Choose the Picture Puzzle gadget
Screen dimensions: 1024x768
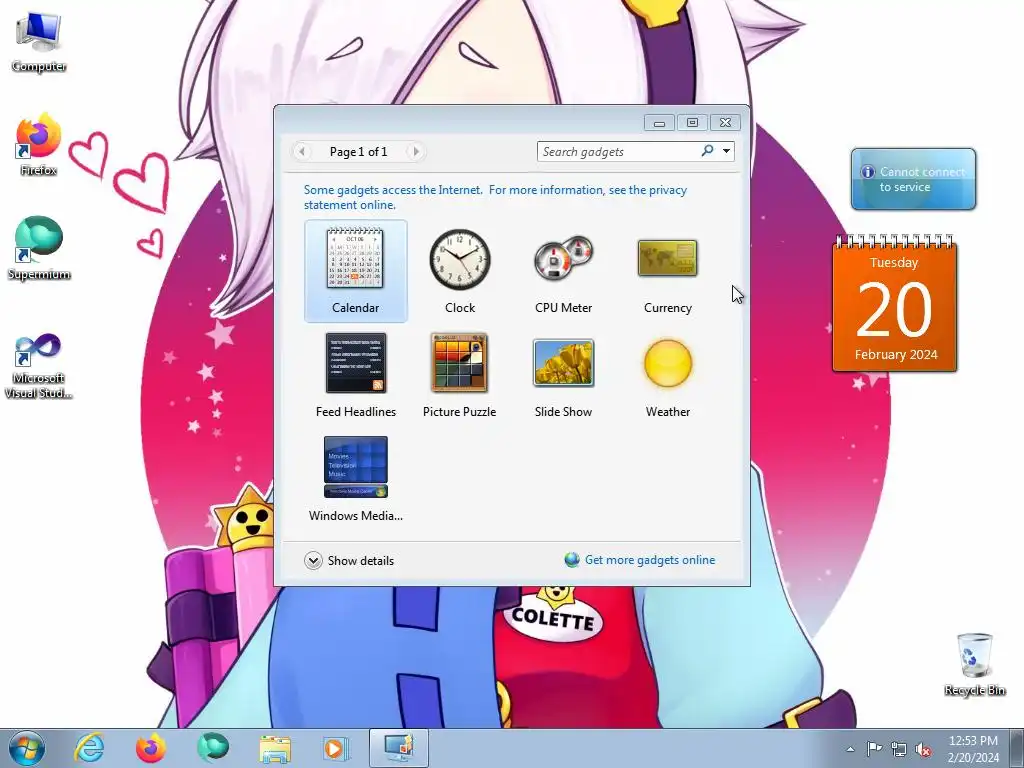[x=459, y=376]
